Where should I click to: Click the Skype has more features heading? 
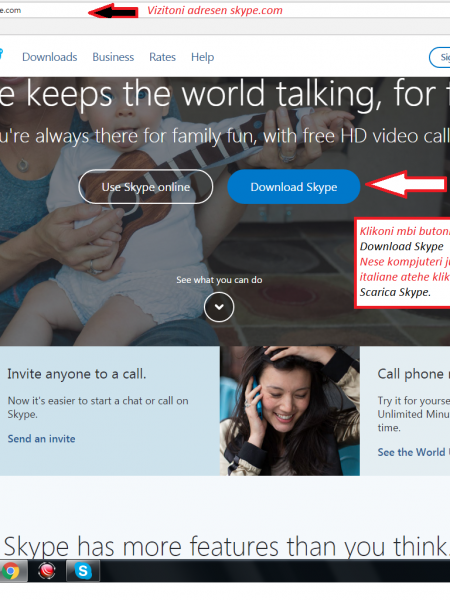click(226, 546)
